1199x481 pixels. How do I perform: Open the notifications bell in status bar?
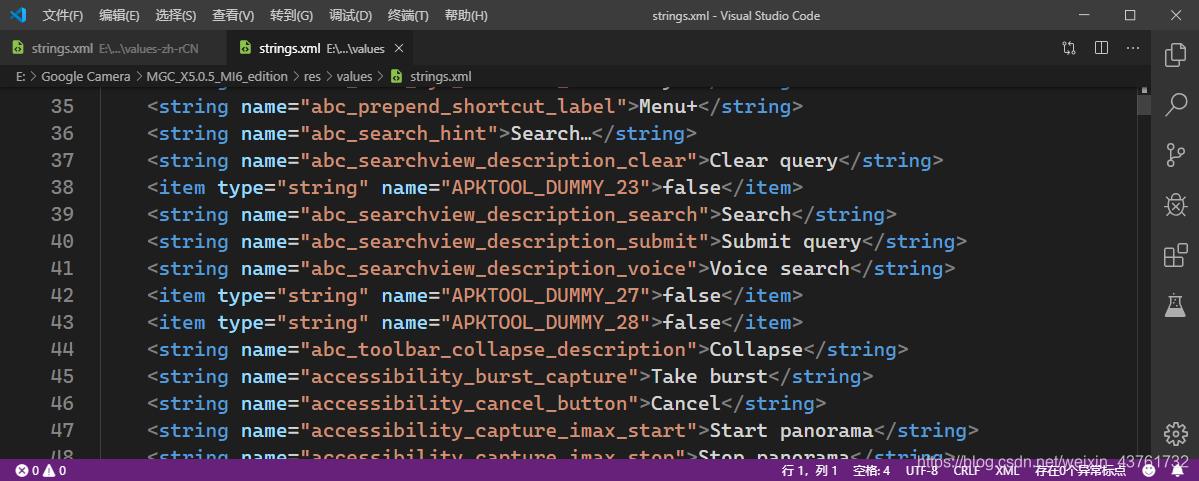(1176, 470)
